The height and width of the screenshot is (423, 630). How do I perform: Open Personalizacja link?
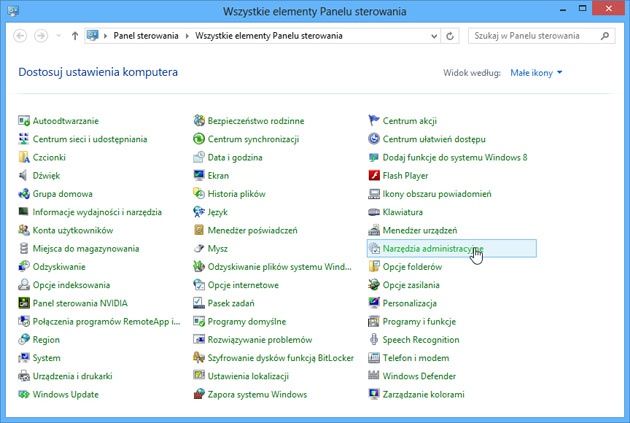[x=409, y=303]
